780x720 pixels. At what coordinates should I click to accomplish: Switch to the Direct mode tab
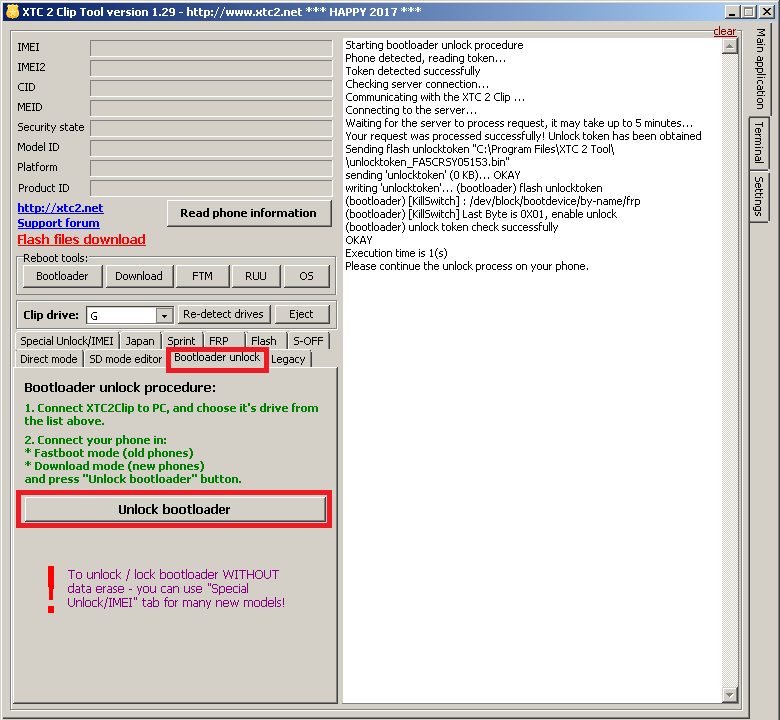coord(49,359)
